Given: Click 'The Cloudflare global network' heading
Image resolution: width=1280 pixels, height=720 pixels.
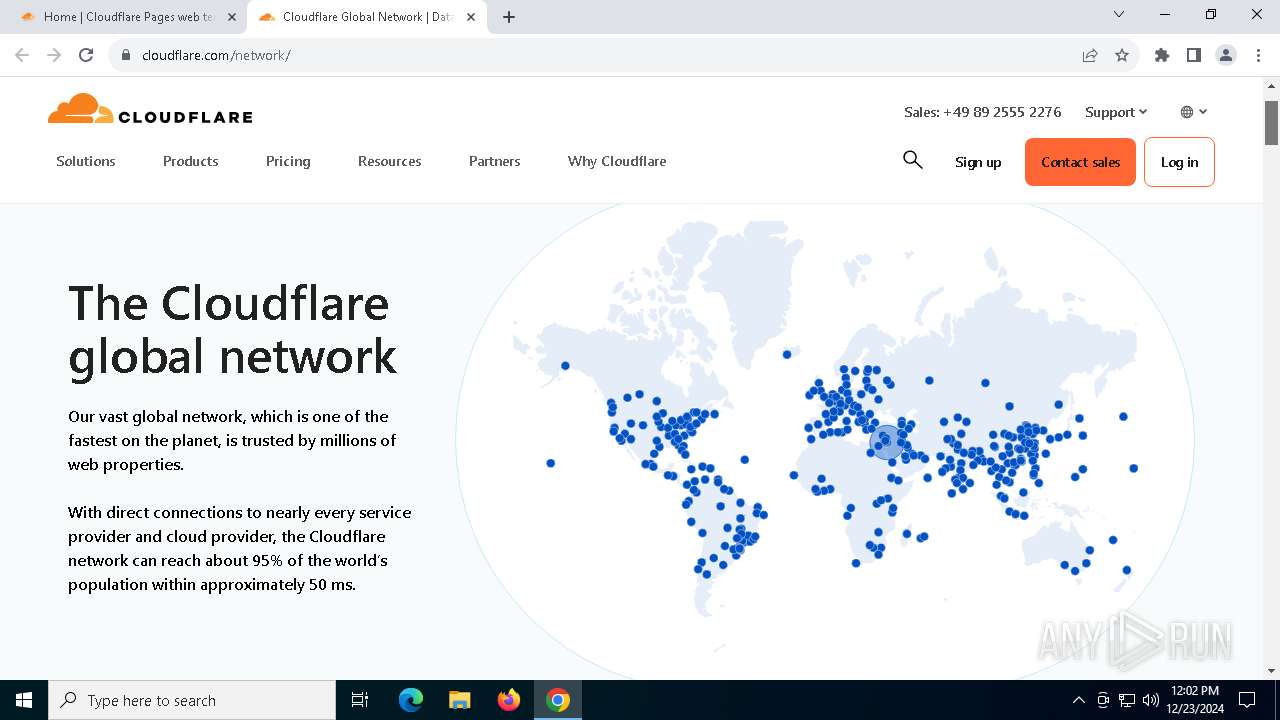Looking at the screenshot, I should pyautogui.click(x=233, y=330).
